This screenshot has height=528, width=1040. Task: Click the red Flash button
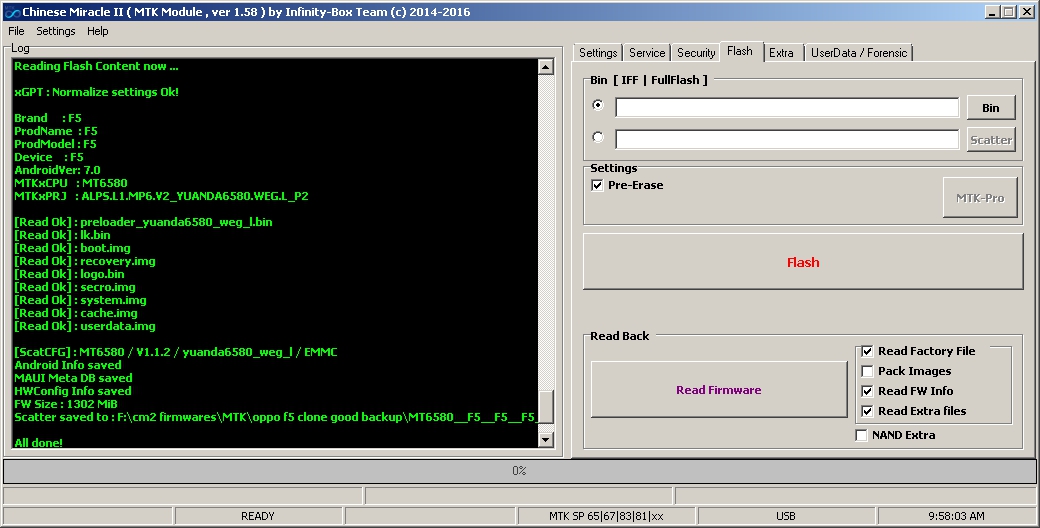pyautogui.click(x=803, y=262)
